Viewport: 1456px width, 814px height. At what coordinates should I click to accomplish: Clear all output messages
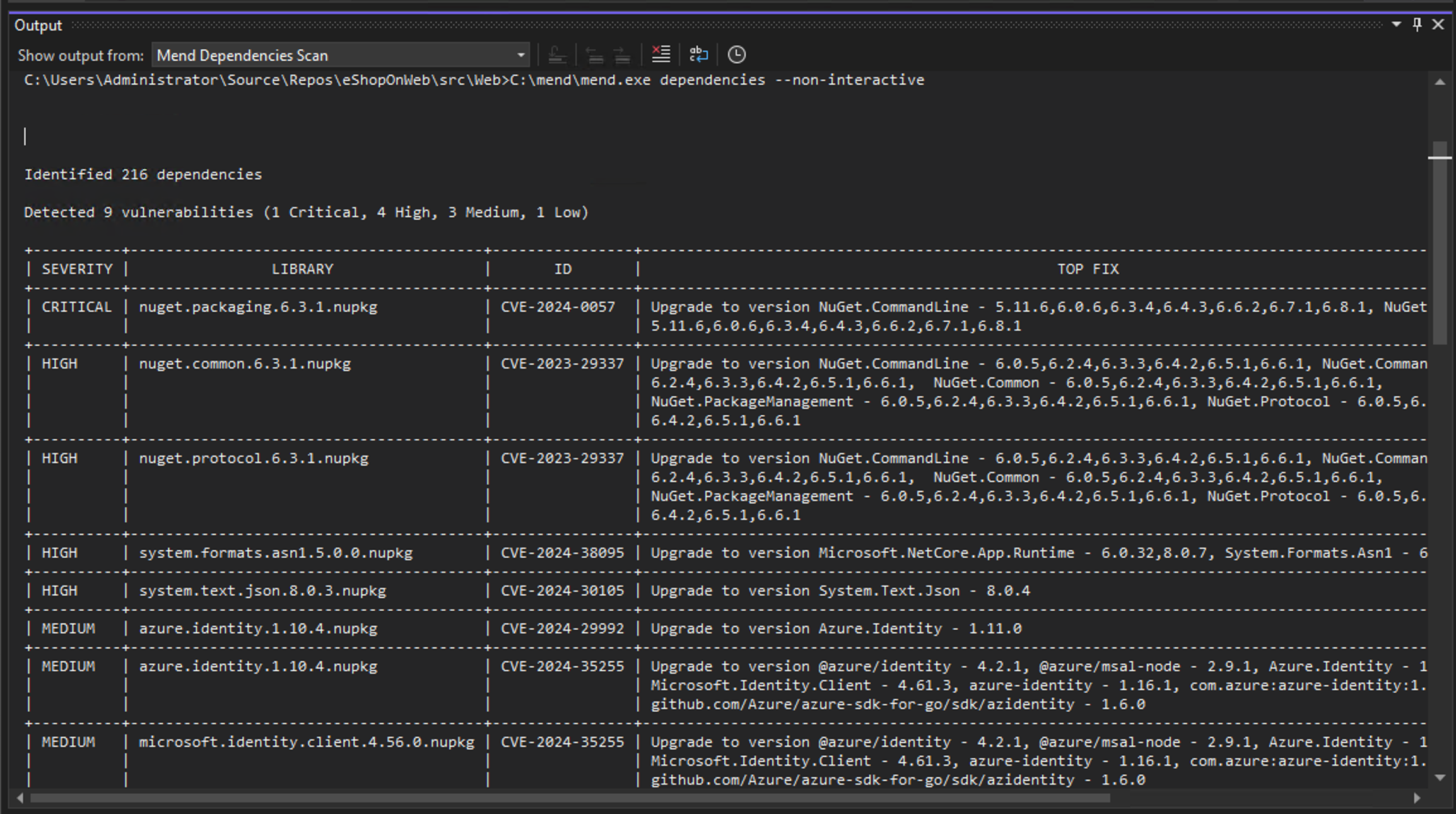tap(661, 55)
